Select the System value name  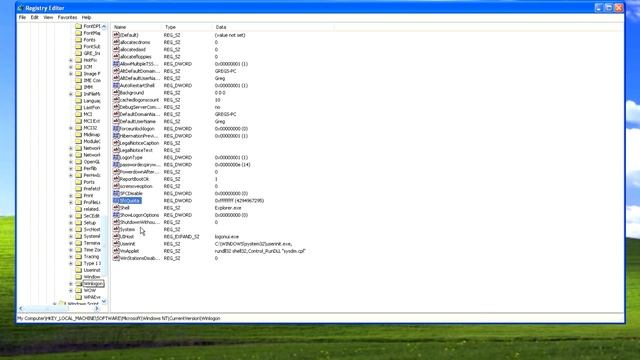pos(127,229)
